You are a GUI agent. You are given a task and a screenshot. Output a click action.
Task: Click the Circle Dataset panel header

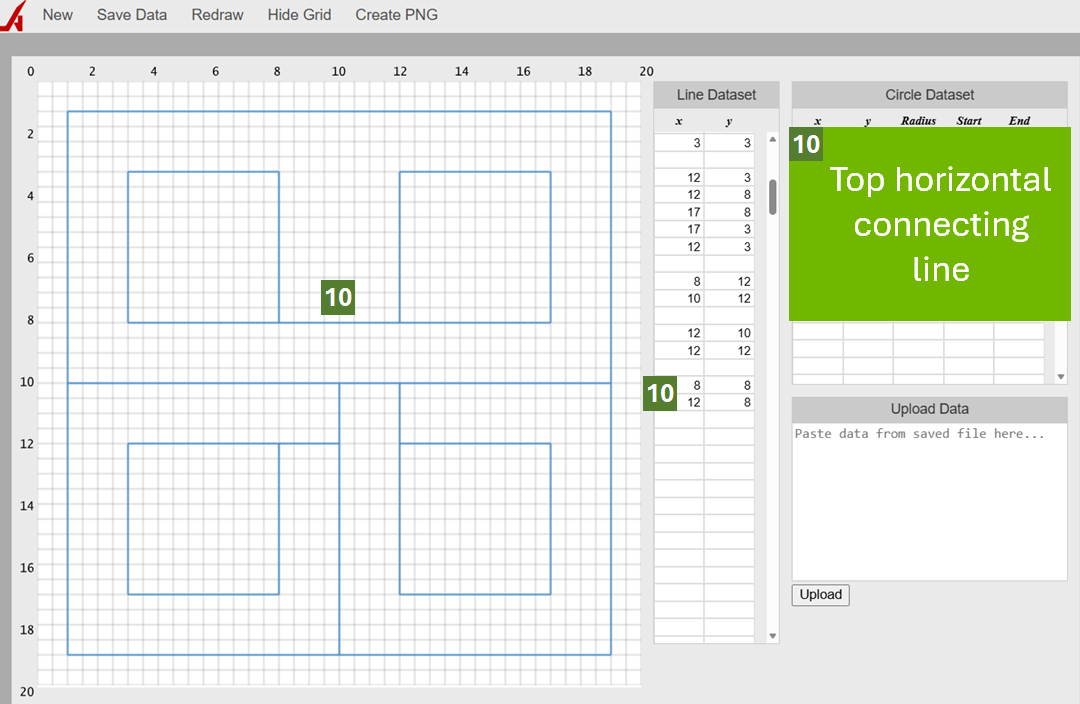pos(929,94)
